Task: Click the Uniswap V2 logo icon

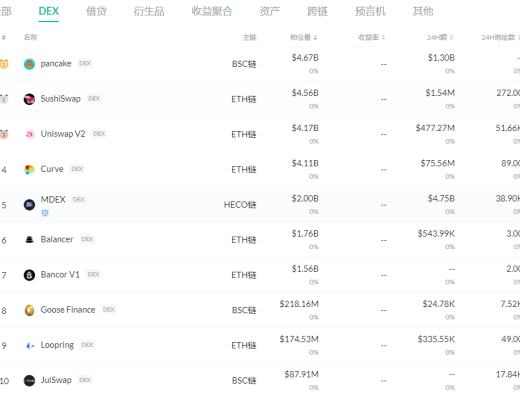Action: click(29, 134)
